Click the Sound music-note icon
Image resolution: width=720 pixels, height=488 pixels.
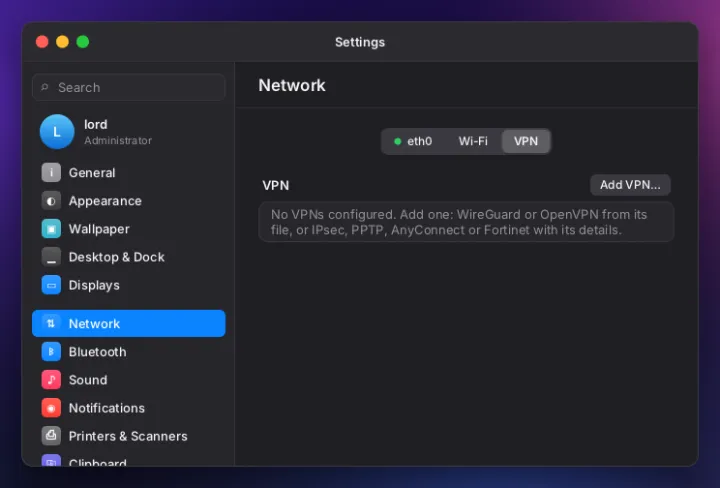pos(51,380)
